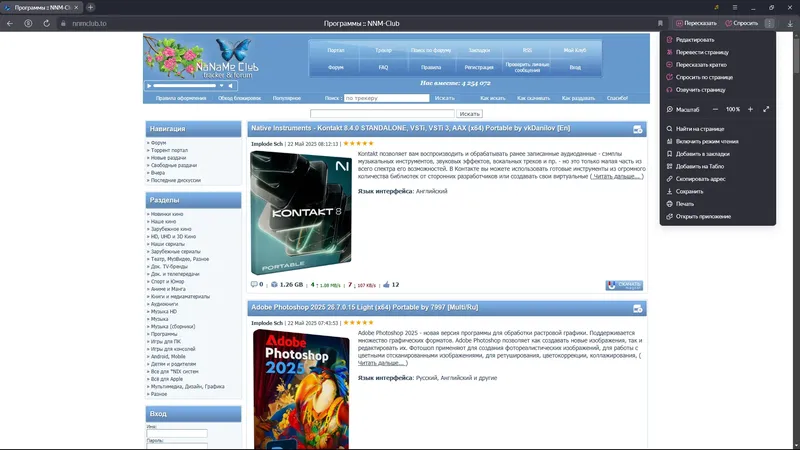Select 'Спросить по странице' menu entry
The image size is (800, 450).
(717, 77)
